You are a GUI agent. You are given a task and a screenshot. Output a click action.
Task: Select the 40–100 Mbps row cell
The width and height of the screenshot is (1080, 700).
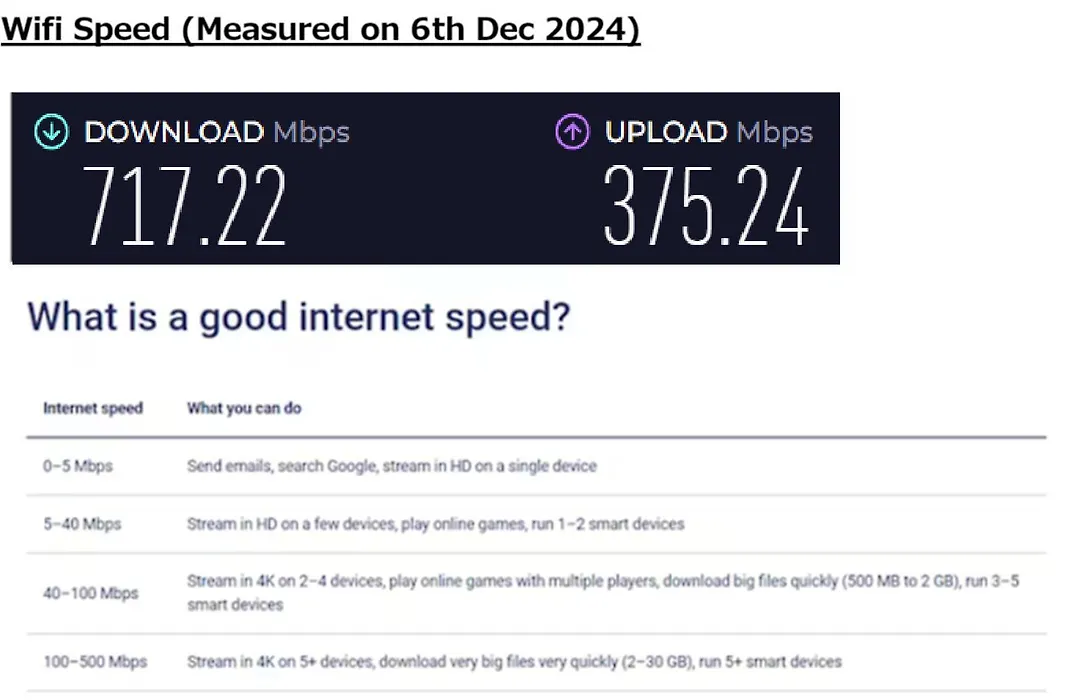pyautogui.click(x=91, y=593)
